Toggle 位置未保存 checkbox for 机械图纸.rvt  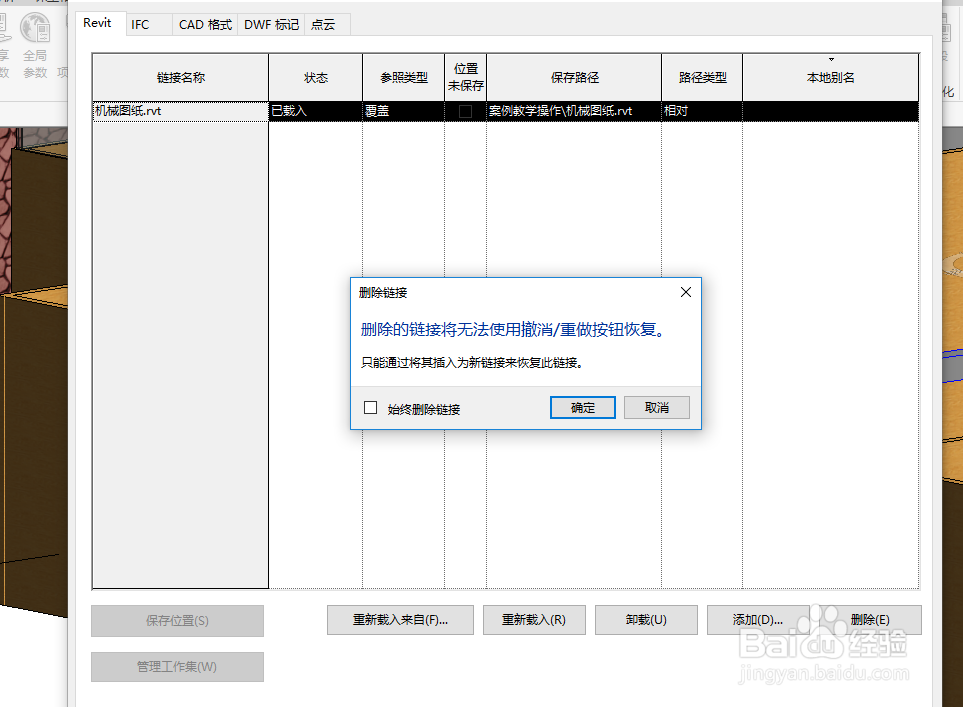[x=466, y=111]
